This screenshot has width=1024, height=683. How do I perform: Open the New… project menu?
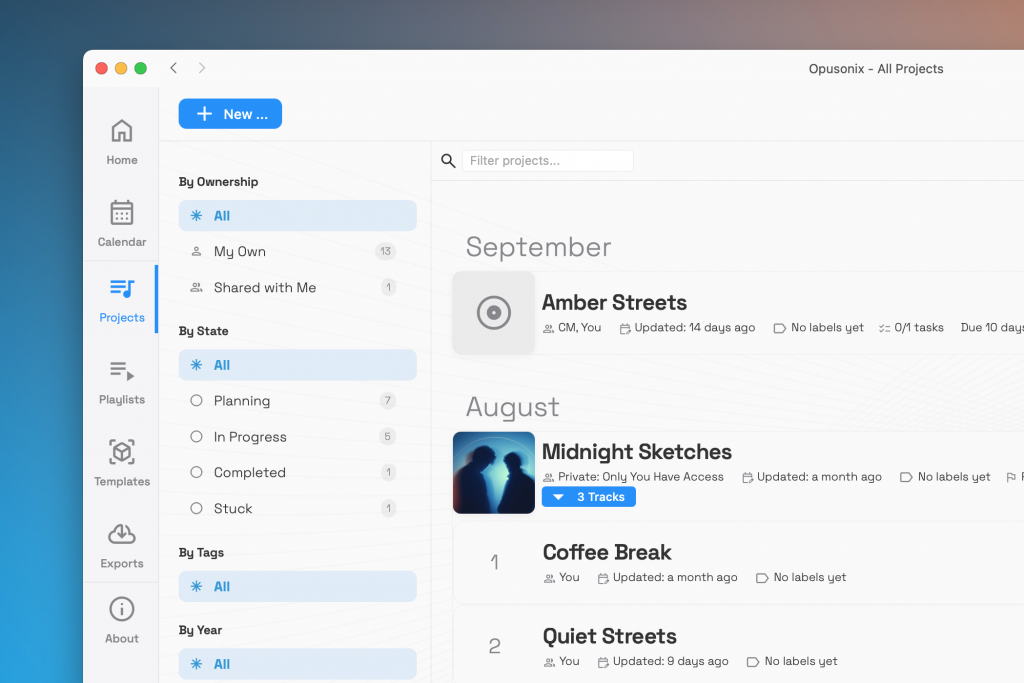tap(230, 114)
